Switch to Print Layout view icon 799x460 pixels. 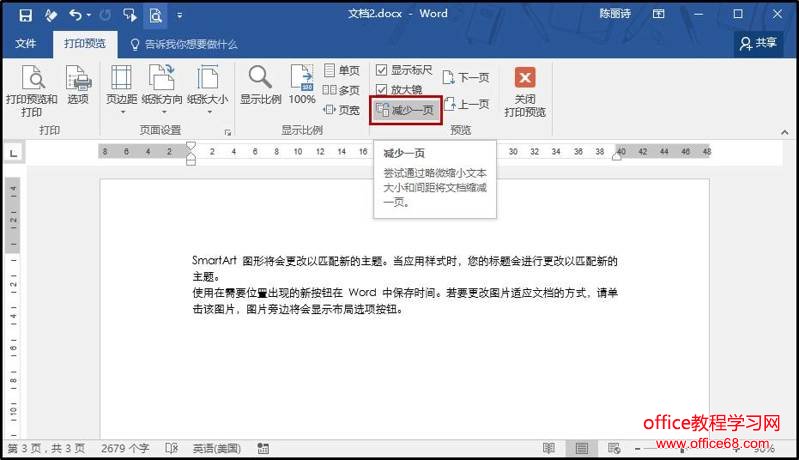coord(581,448)
